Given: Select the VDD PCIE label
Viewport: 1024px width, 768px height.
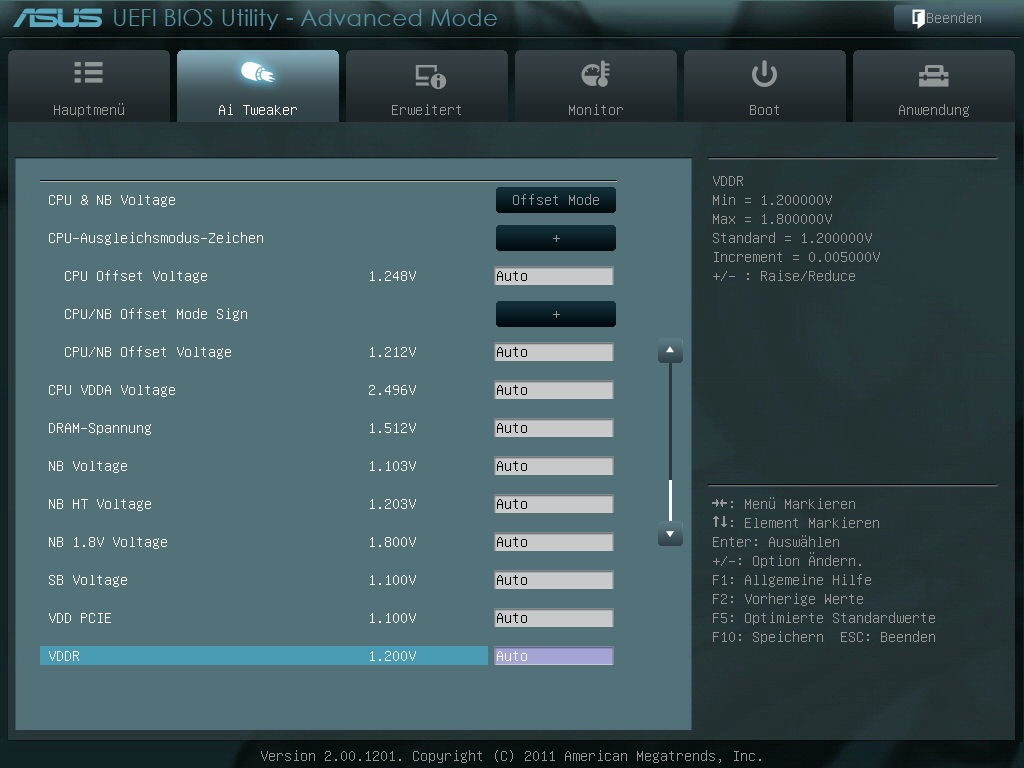Looking at the screenshot, I should click(80, 617).
